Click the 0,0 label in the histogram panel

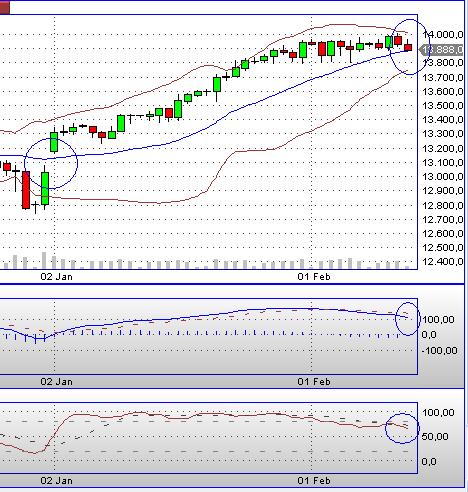click(429, 334)
